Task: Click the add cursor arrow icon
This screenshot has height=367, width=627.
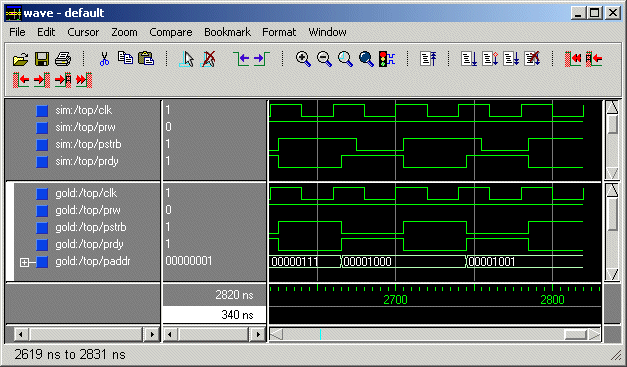Action: pyautogui.click(x=187, y=59)
